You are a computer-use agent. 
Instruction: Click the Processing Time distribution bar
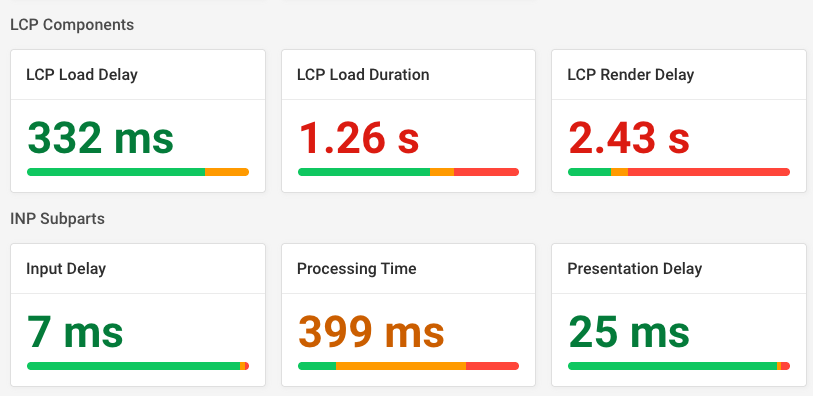point(409,366)
